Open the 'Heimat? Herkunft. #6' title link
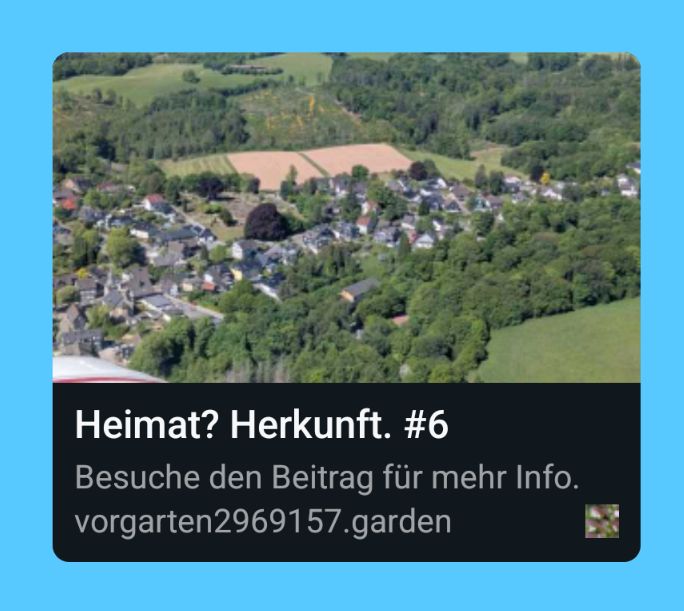684x611 pixels. pos(262,425)
